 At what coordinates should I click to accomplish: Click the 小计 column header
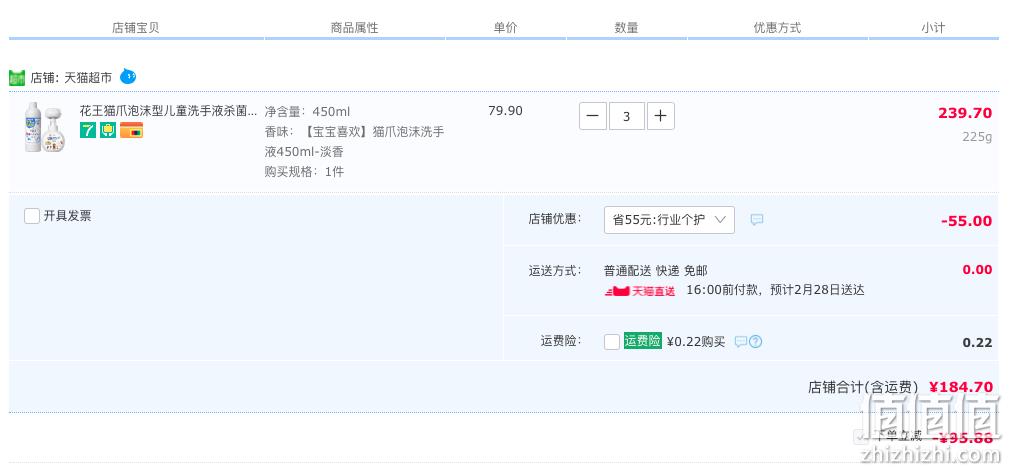click(933, 28)
